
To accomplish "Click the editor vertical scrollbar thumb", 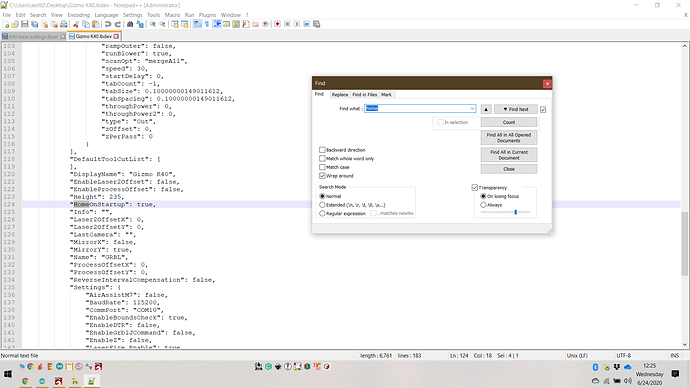I will click(x=685, y=244).
